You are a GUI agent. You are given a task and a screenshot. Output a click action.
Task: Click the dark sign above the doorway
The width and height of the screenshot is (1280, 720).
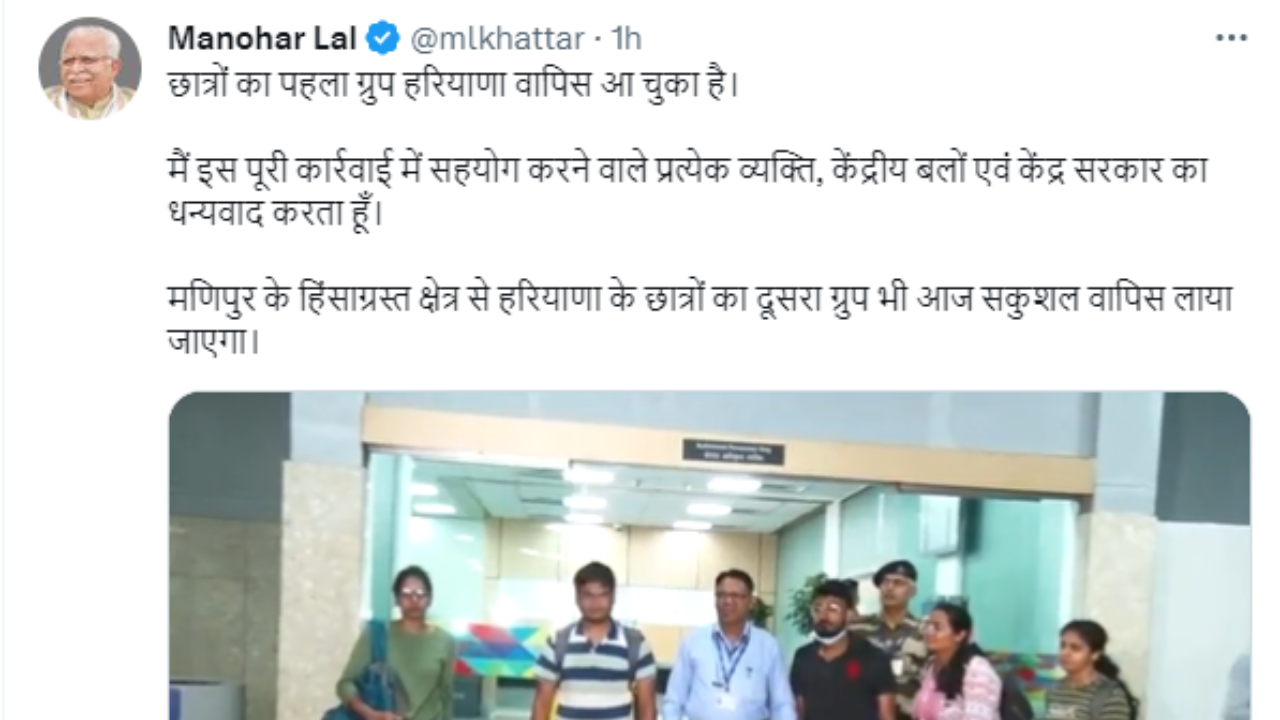733,451
